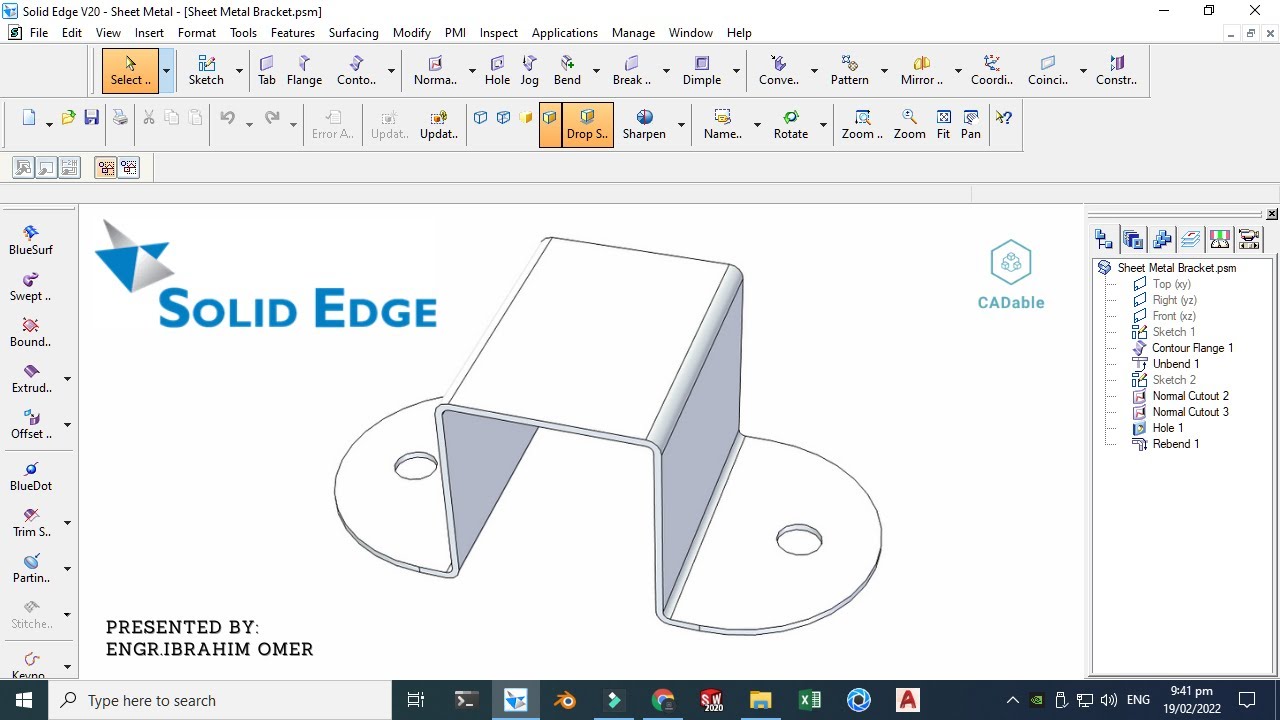The width and height of the screenshot is (1280, 720).
Task: Open the Sketch tool
Action: (206, 71)
